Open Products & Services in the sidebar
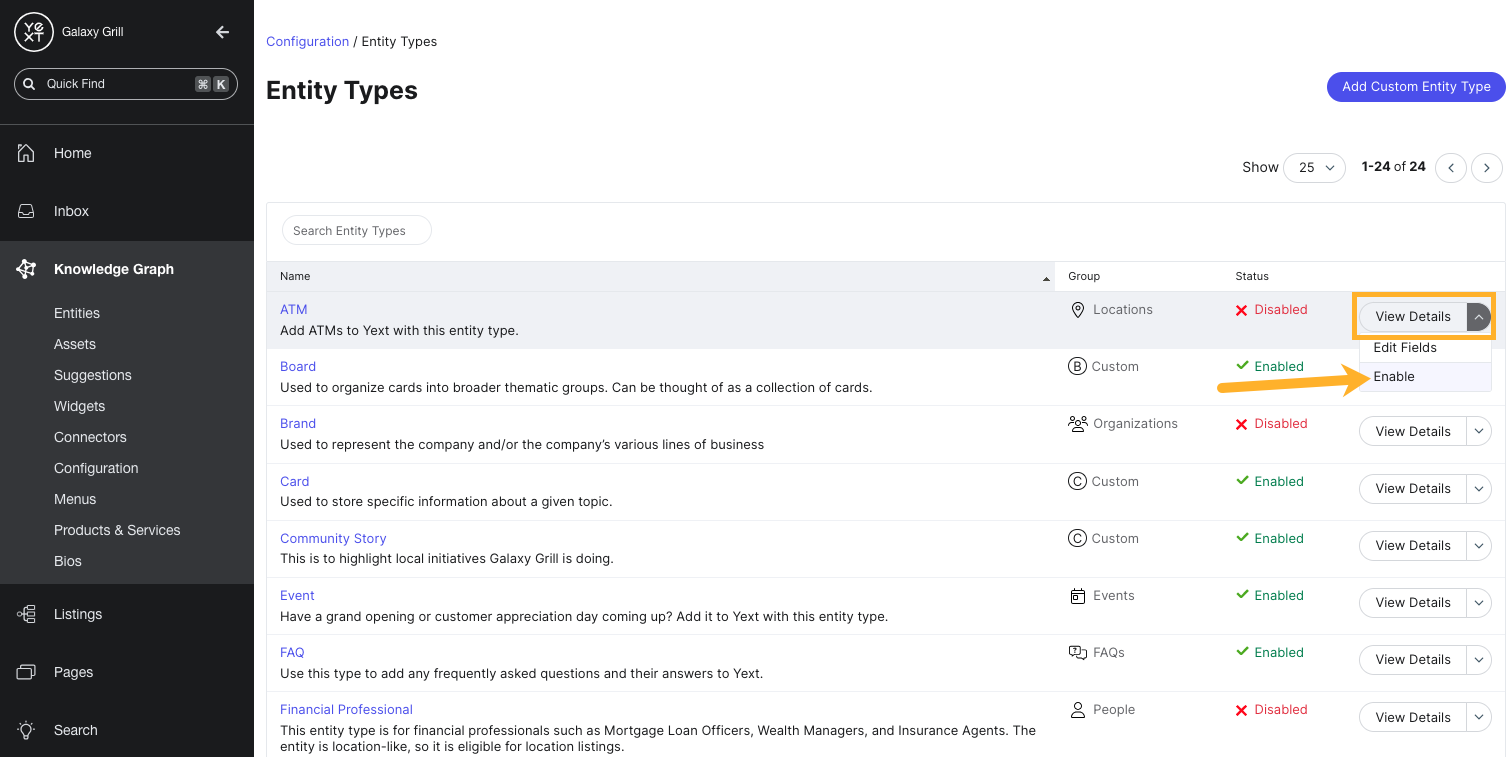The width and height of the screenshot is (1510, 757). [x=117, y=530]
